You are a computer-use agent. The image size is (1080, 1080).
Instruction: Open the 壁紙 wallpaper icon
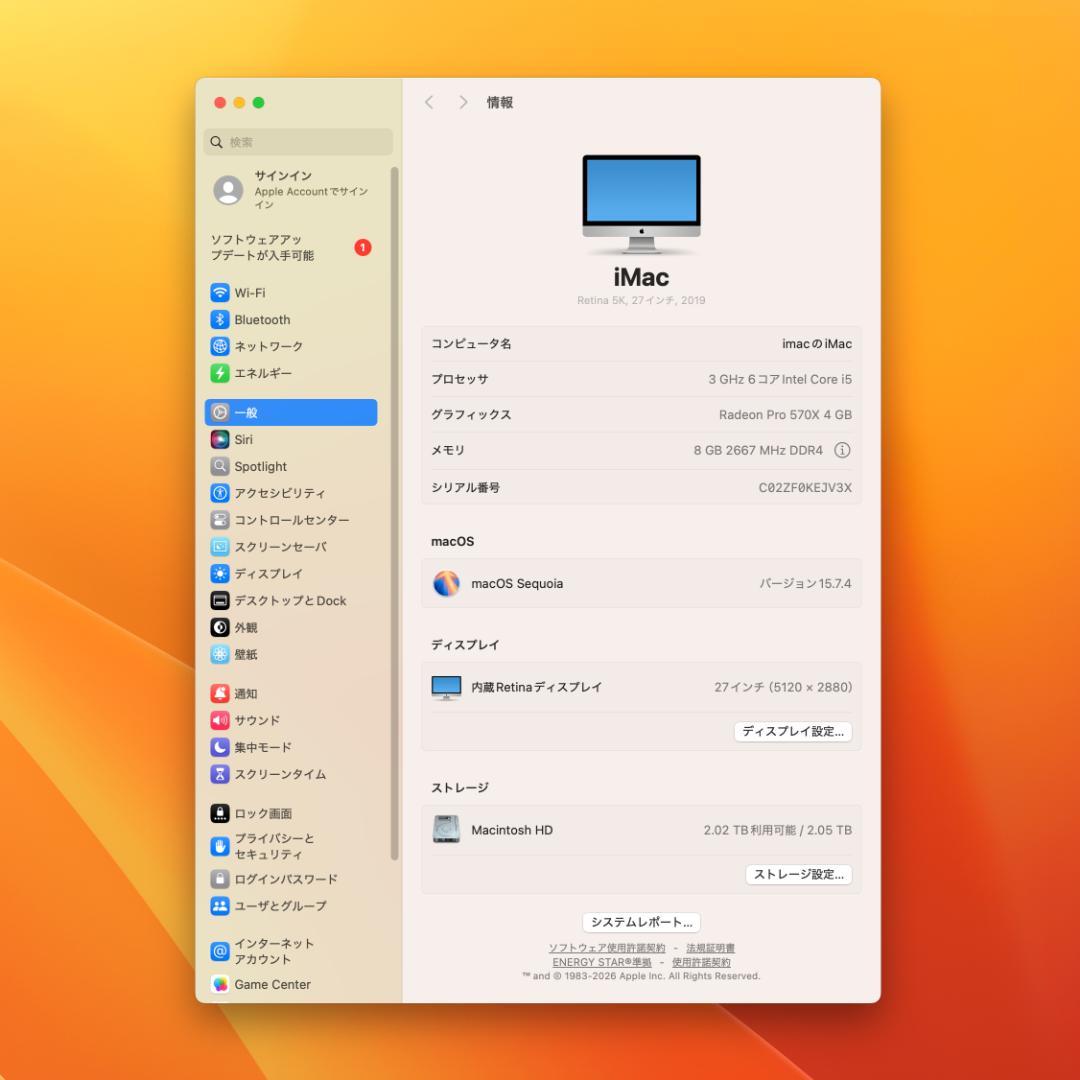[220, 654]
